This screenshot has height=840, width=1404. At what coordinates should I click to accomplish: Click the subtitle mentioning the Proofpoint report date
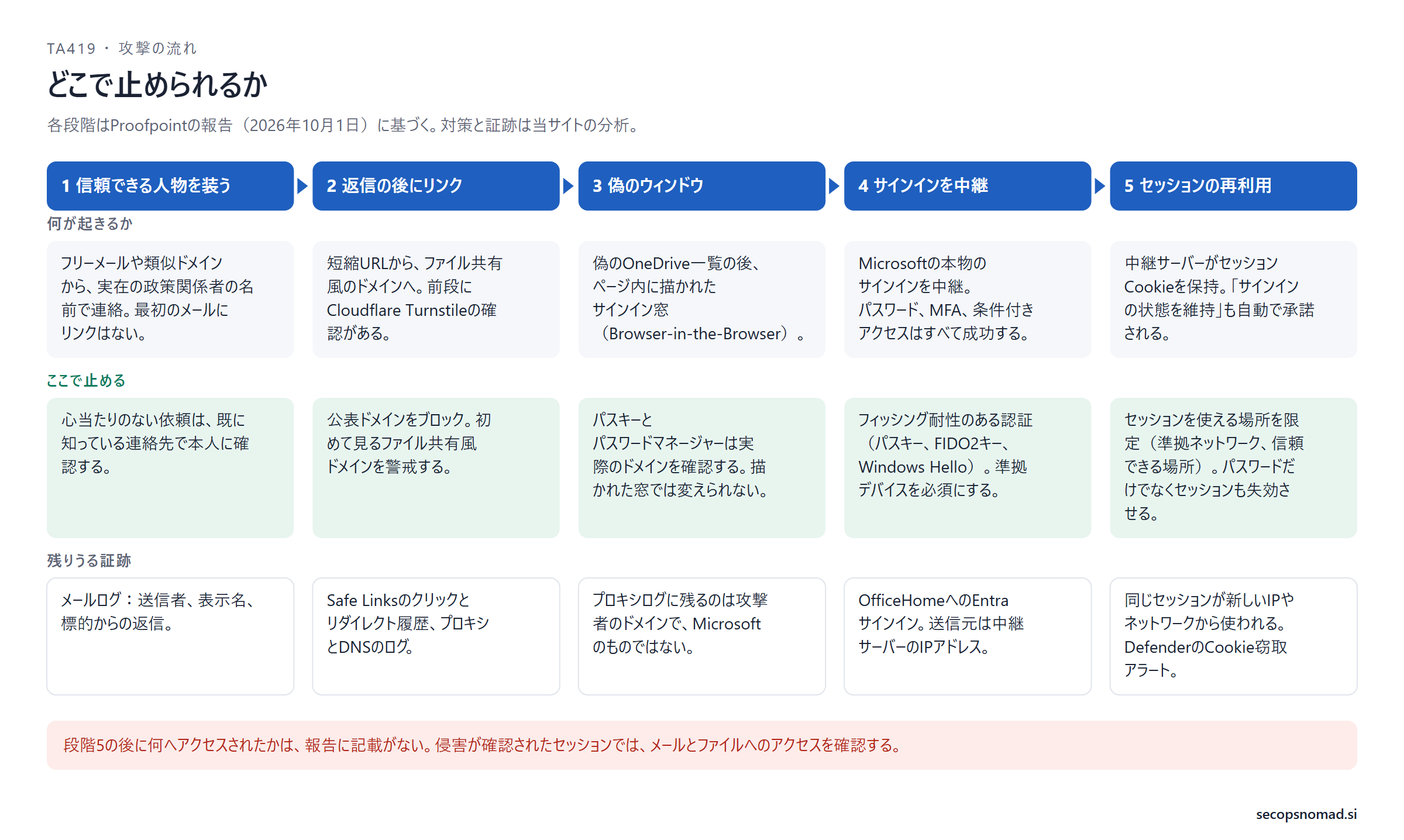click(x=343, y=125)
